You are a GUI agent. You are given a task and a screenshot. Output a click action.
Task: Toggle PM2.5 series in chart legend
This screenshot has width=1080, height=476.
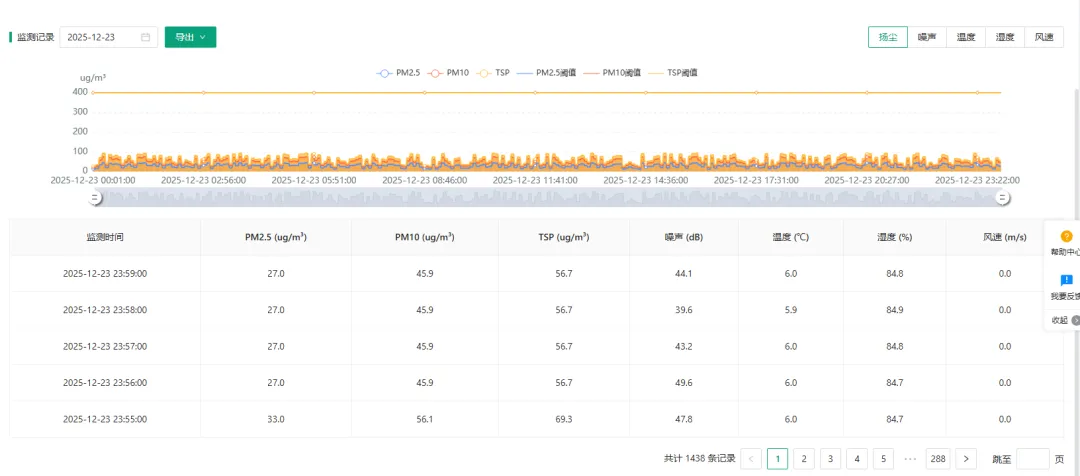tap(398, 72)
